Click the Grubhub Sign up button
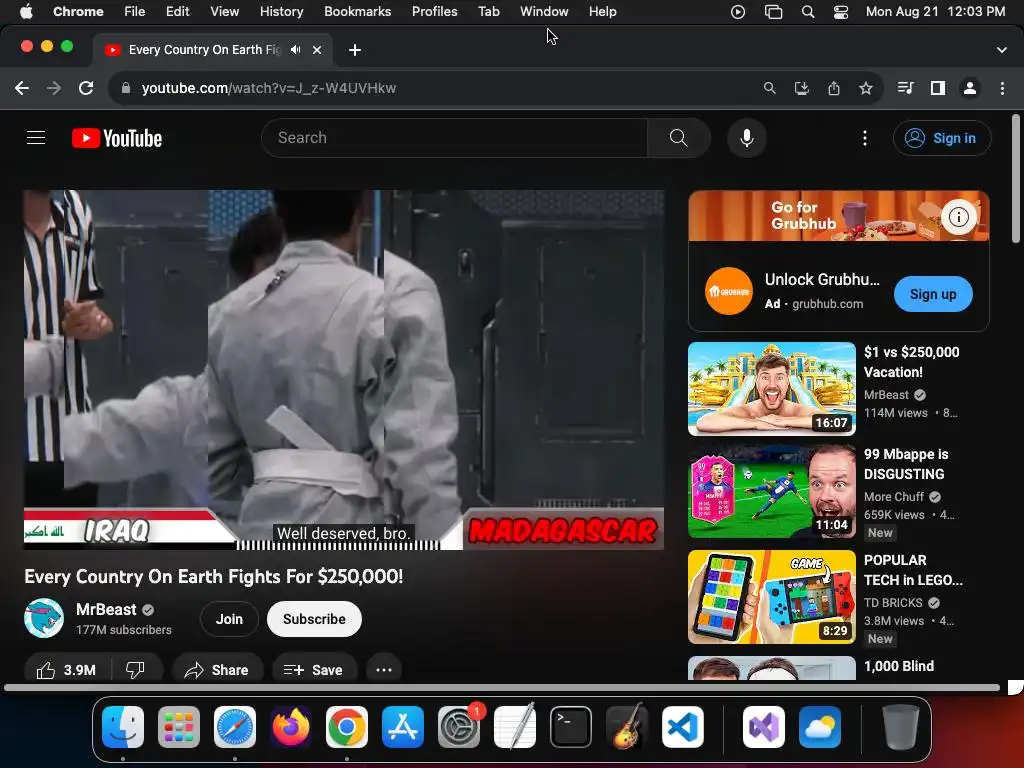 pyautogui.click(x=933, y=294)
